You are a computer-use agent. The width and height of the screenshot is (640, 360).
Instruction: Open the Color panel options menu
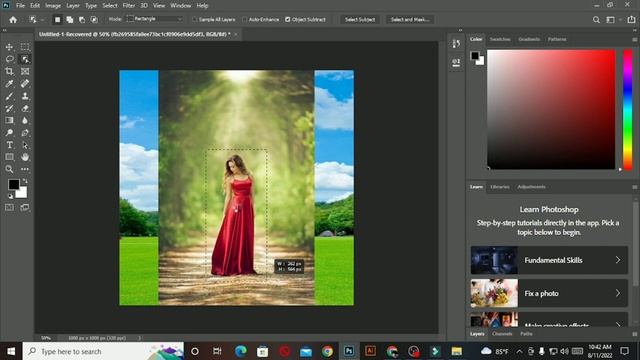coord(634,40)
